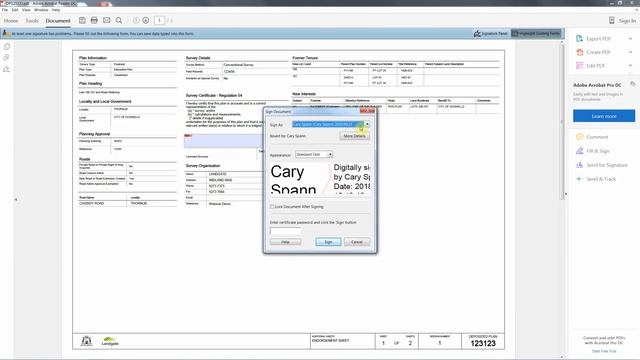
Task: Switch to the Home tab
Action: click(11, 20)
